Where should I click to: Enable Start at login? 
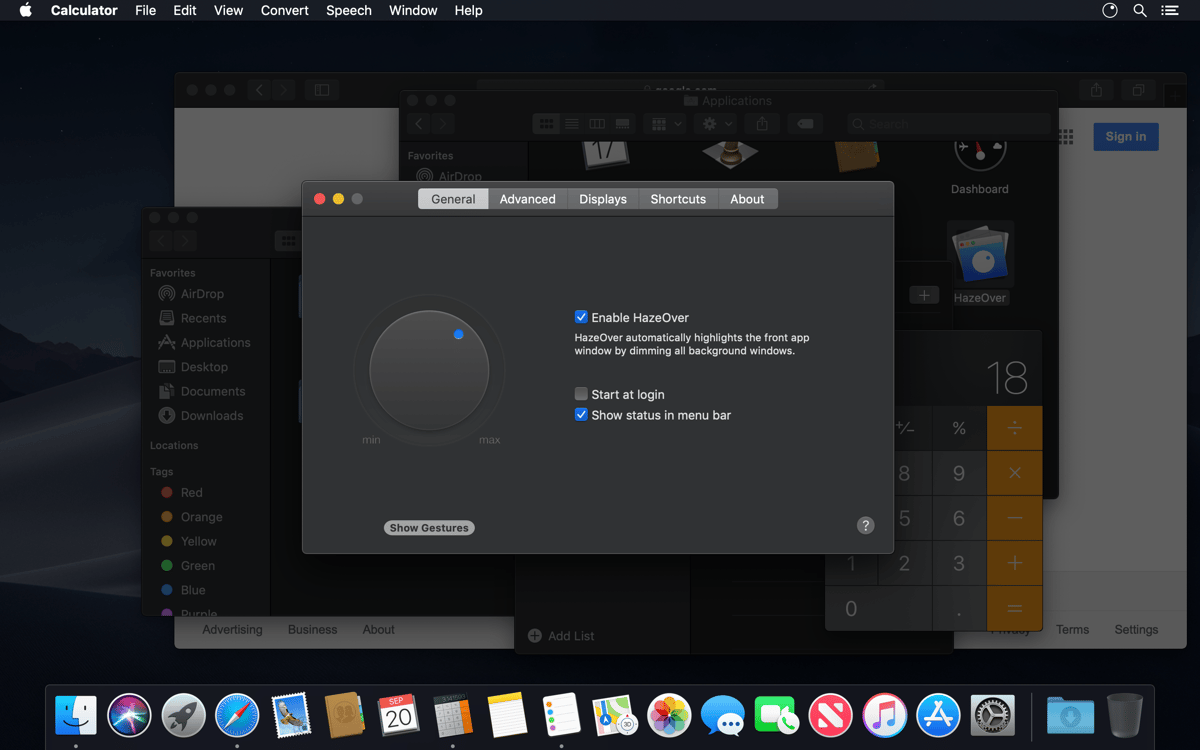click(580, 394)
